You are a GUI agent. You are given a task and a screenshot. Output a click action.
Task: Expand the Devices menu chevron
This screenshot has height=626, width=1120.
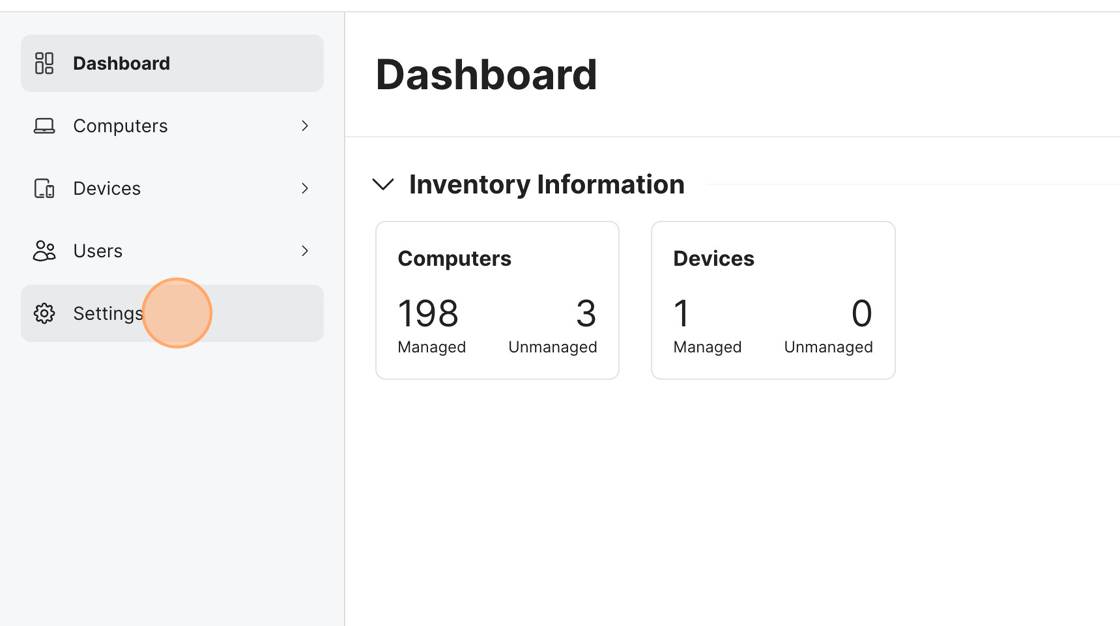(x=305, y=189)
